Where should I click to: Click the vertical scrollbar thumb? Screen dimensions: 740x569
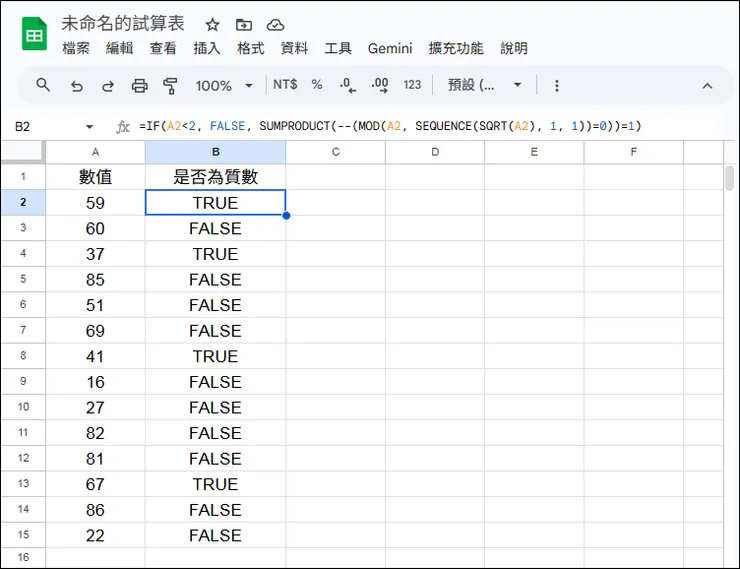(730, 178)
